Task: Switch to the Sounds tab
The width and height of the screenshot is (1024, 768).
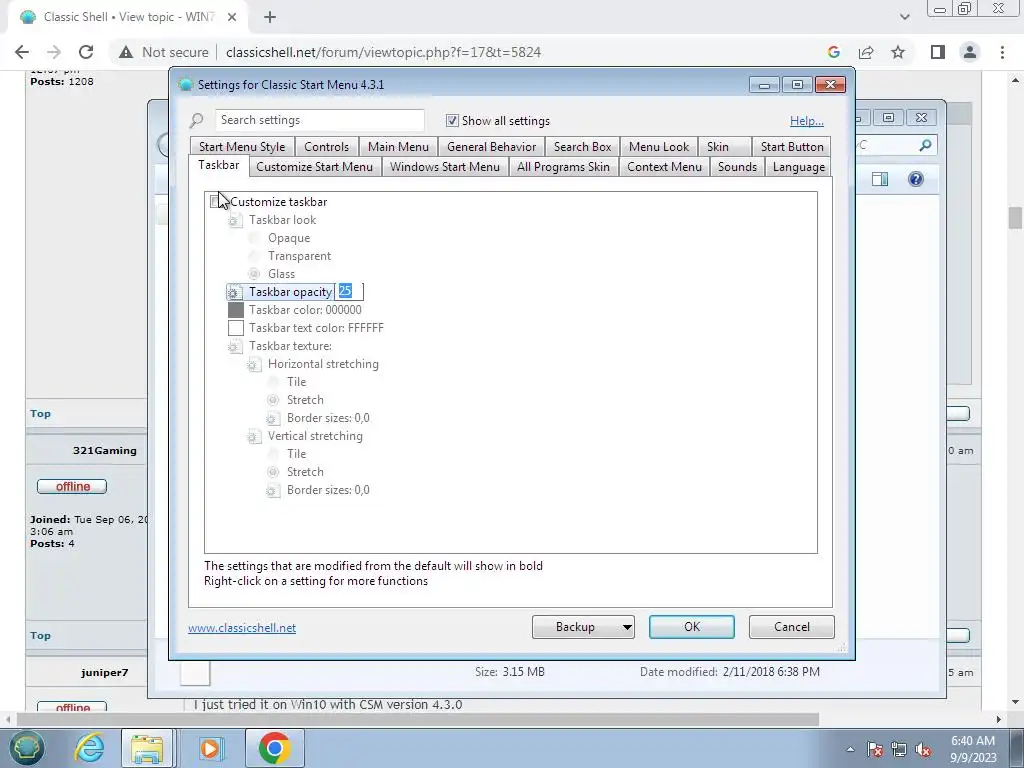Action: click(x=737, y=167)
